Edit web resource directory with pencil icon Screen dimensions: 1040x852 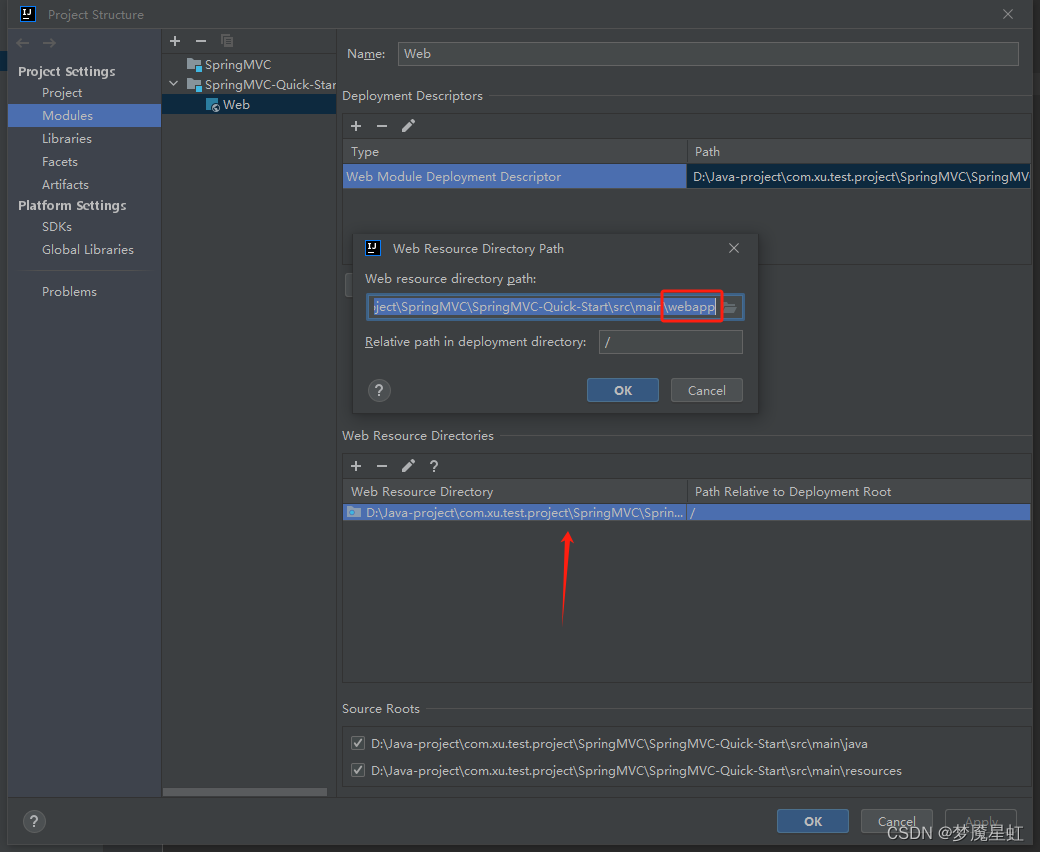pyautogui.click(x=408, y=466)
